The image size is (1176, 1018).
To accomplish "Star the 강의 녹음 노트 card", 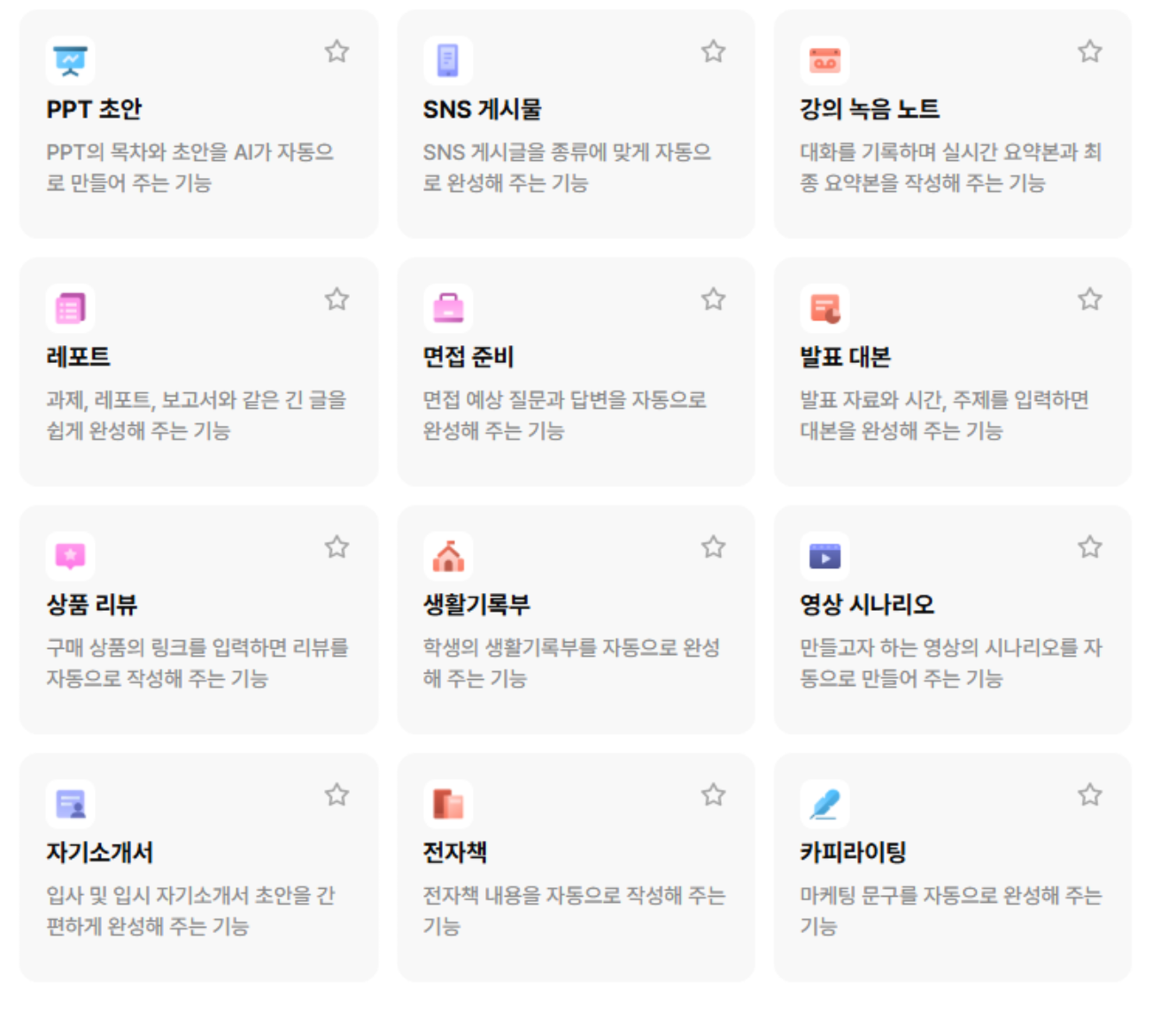I will (1090, 51).
